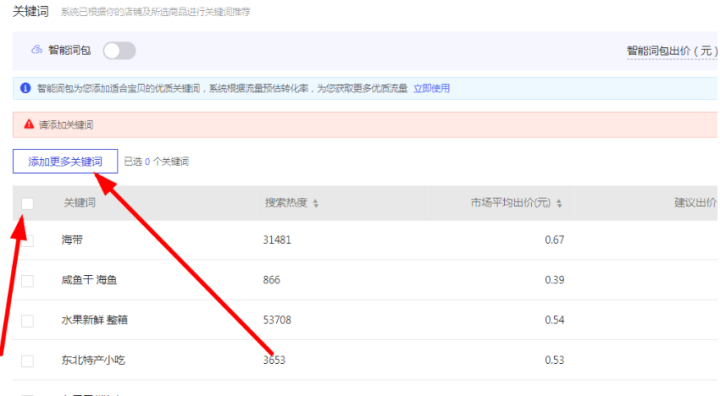Click average bid value 0.54
The width and height of the screenshot is (720, 396).
(x=554, y=320)
